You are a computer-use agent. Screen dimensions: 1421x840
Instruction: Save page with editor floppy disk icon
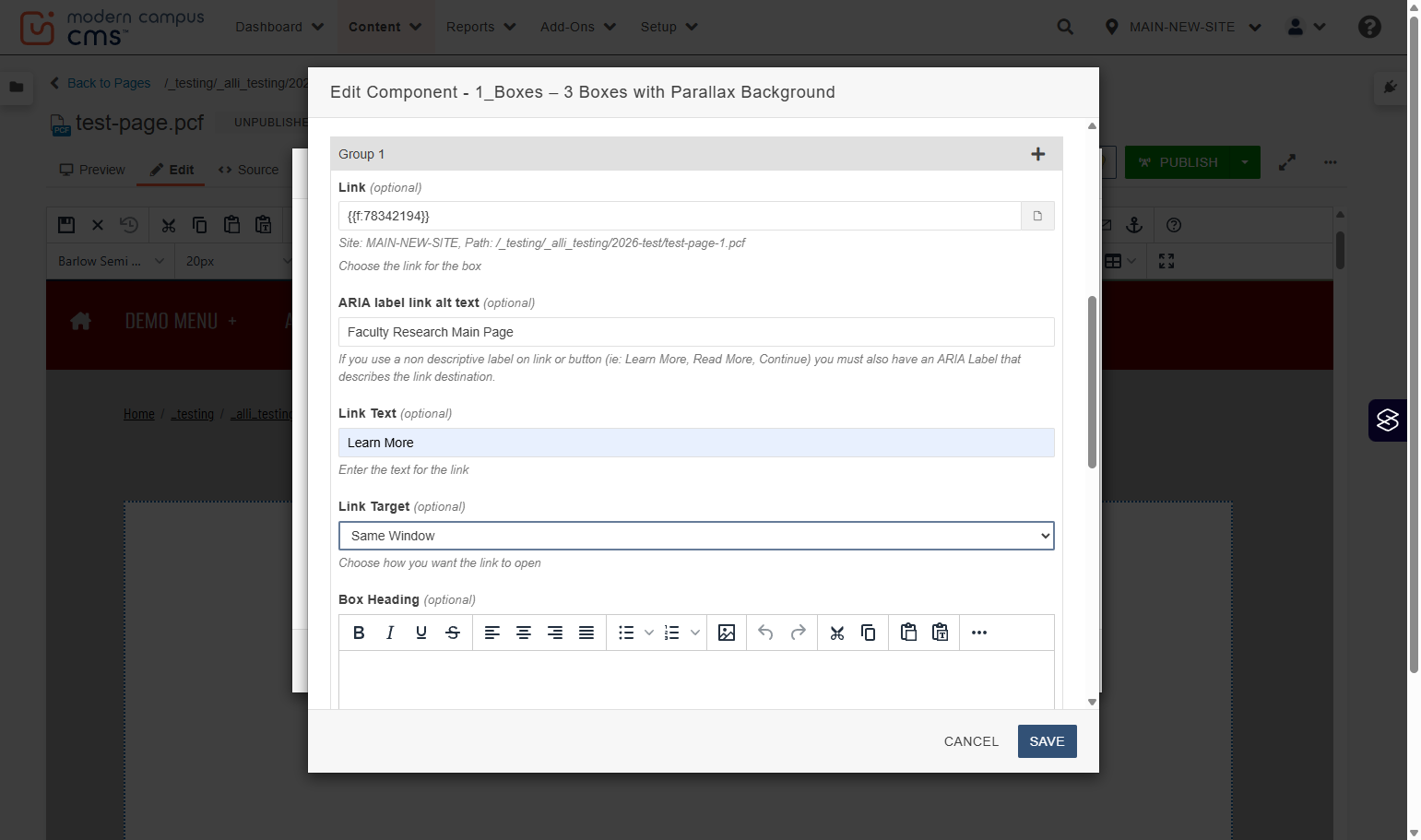(x=66, y=225)
